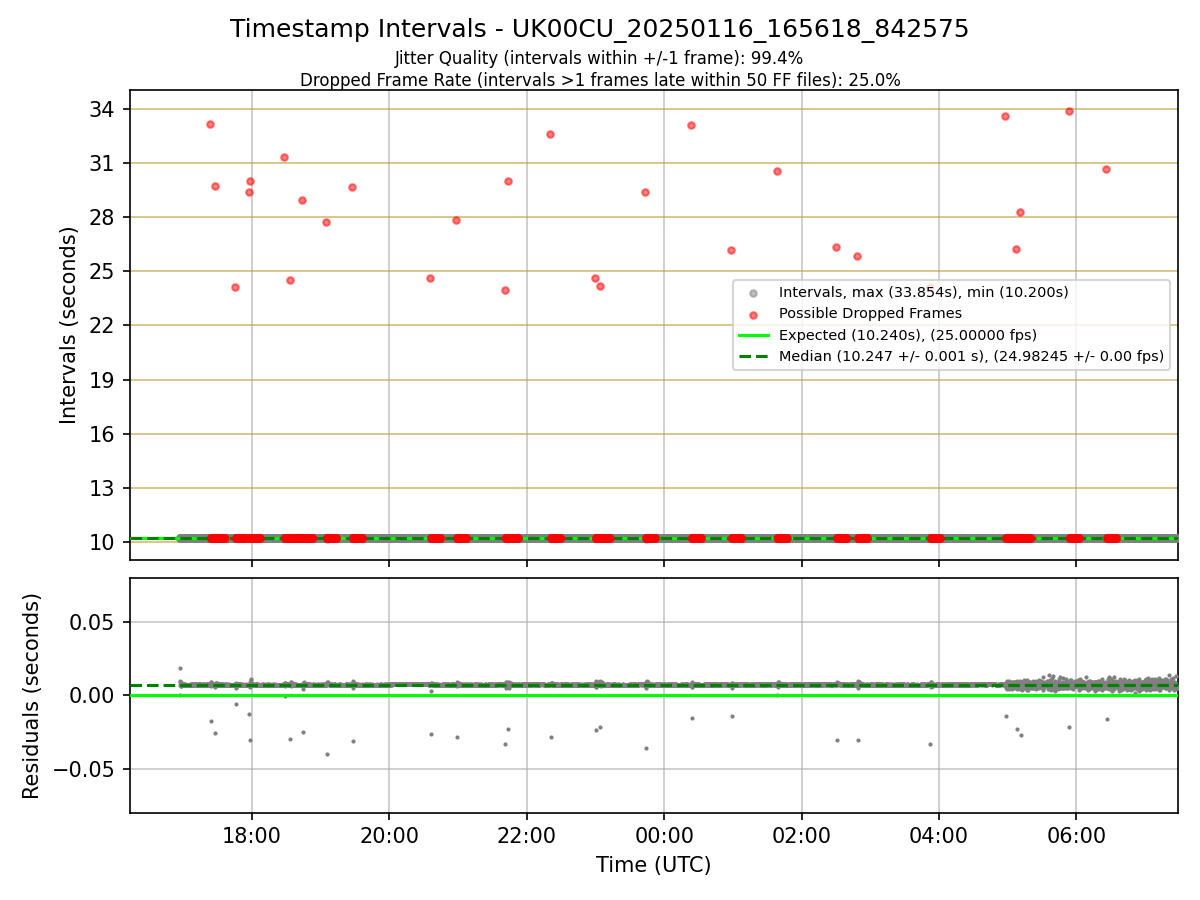Click the highest red point near 34 seconds before 06:00
Image resolution: width=1200 pixels, height=900 pixels.
[1069, 111]
